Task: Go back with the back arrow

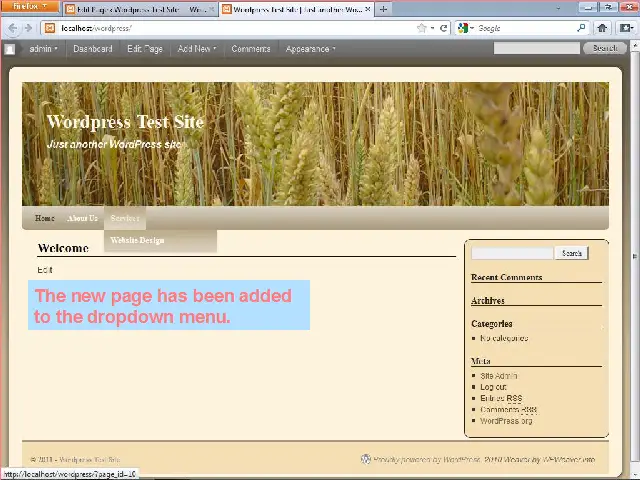Action: click(12, 28)
